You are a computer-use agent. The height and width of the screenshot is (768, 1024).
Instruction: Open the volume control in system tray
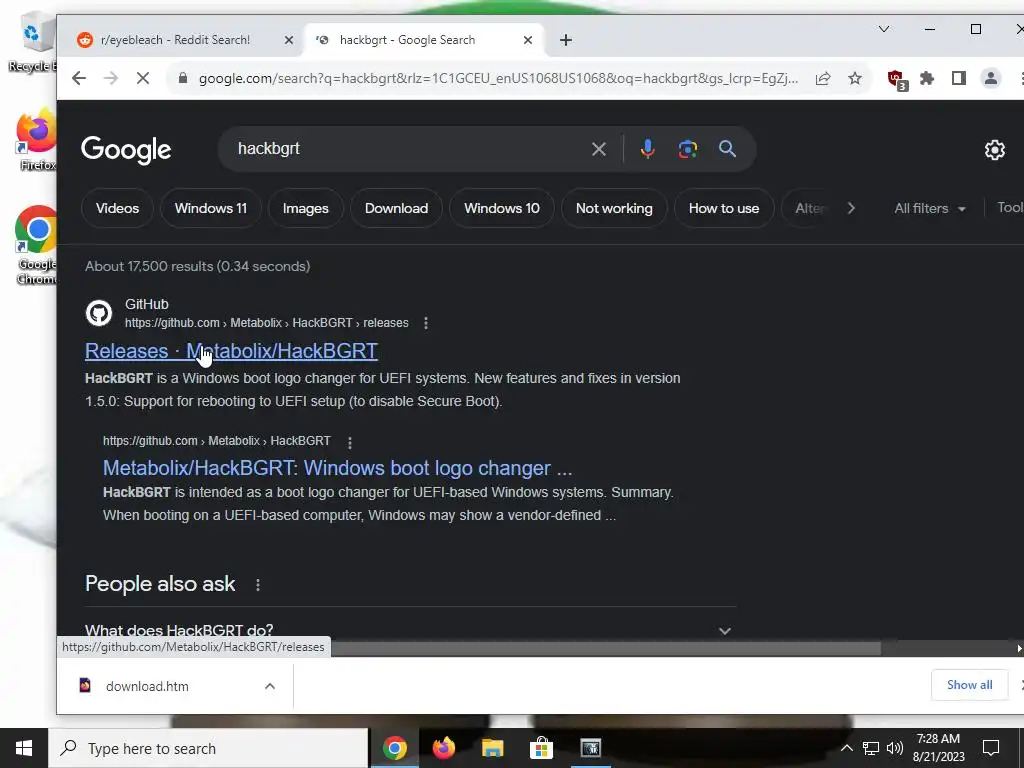click(x=895, y=748)
